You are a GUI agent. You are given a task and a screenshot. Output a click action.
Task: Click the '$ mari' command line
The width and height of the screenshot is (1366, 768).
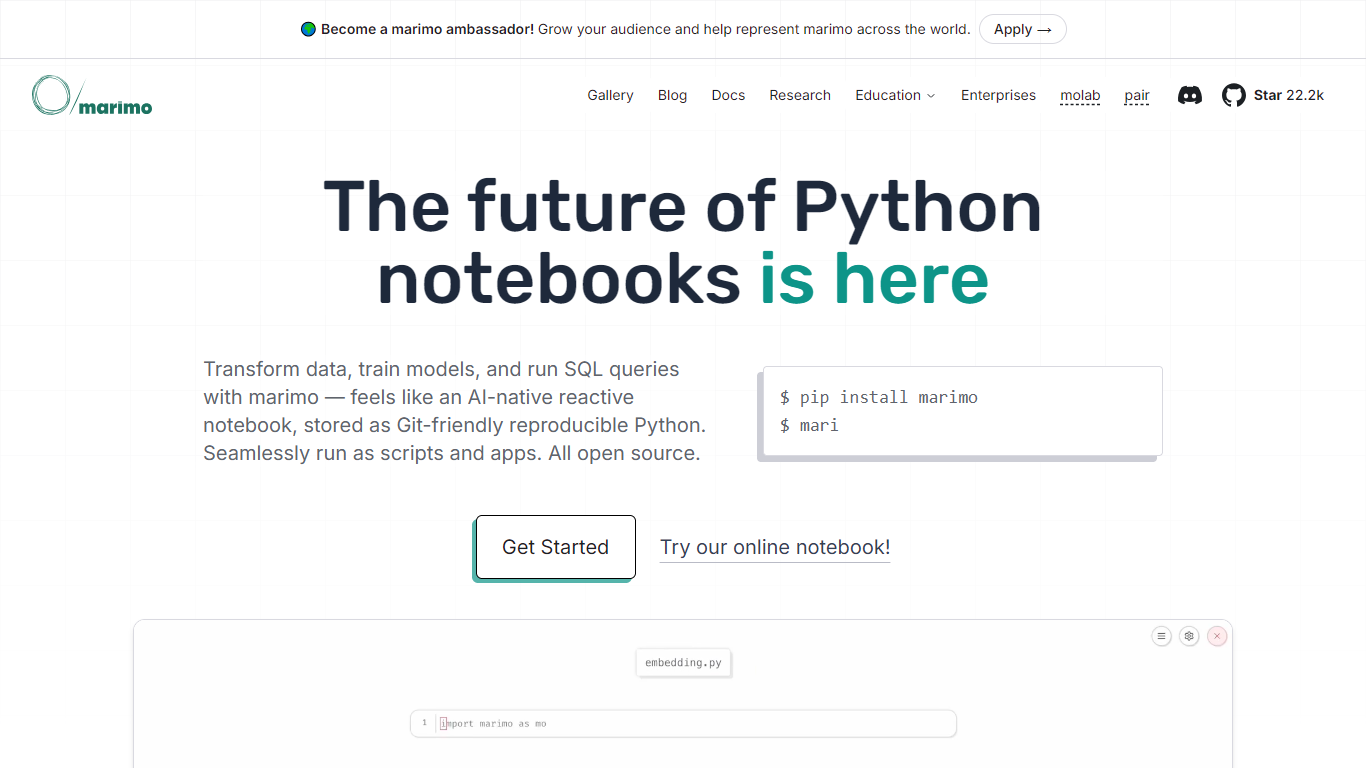click(809, 425)
